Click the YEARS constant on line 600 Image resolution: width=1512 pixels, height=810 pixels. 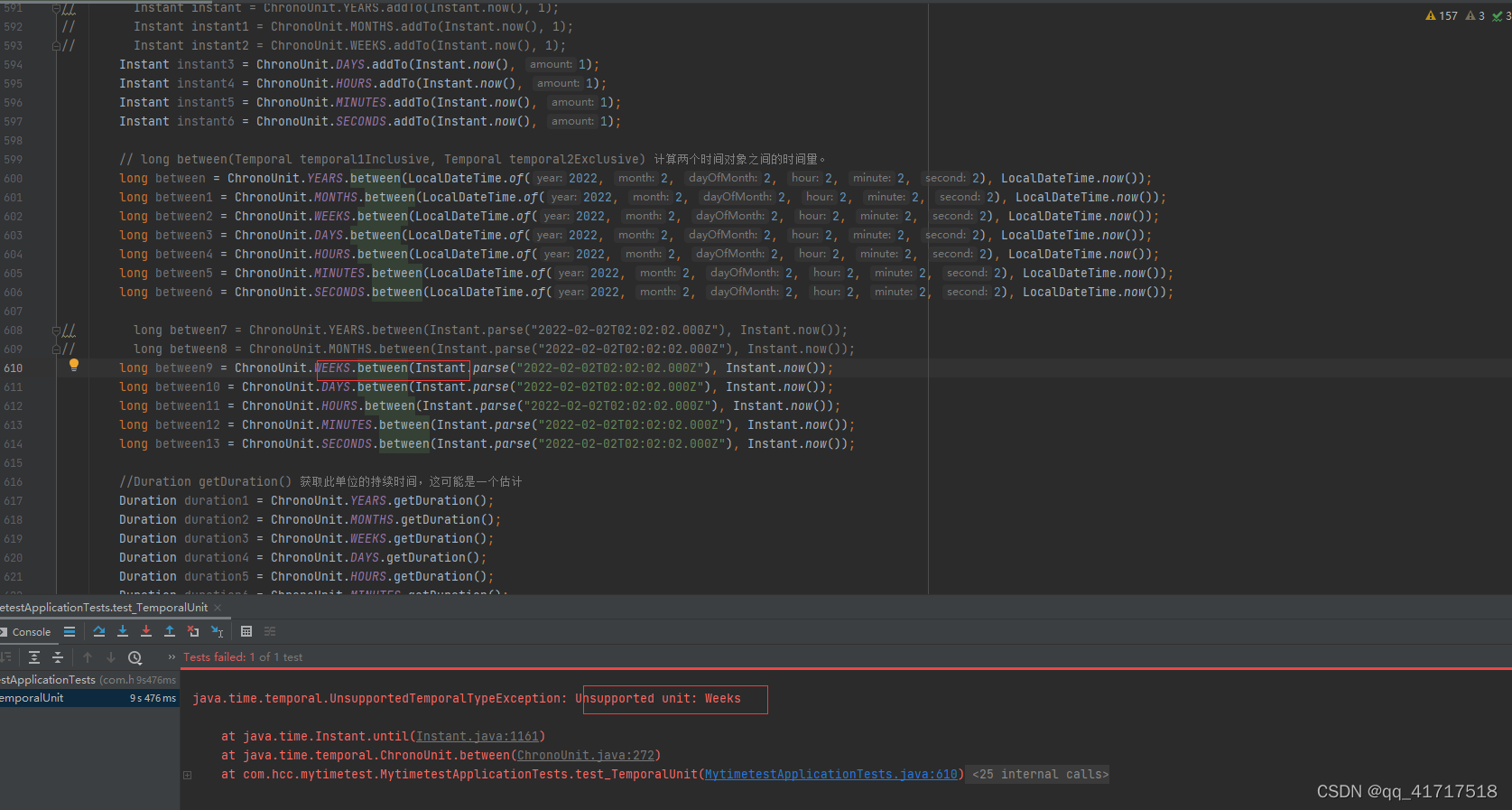[x=325, y=179]
